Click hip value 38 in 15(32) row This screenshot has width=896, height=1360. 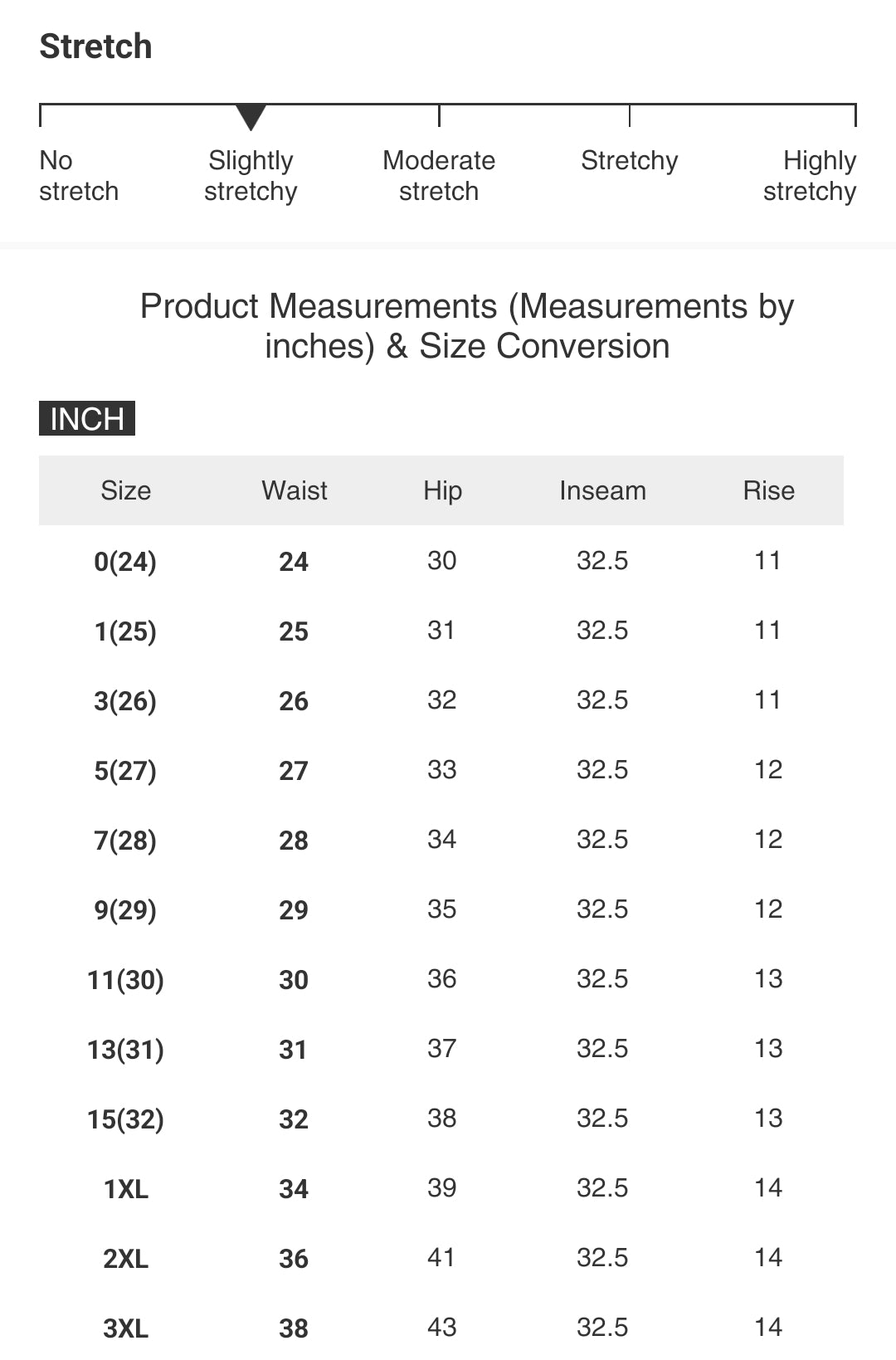pyautogui.click(x=441, y=1119)
